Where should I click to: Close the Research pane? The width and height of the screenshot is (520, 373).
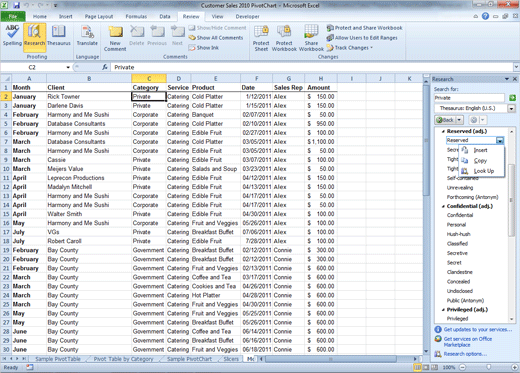click(x=515, y=79)
